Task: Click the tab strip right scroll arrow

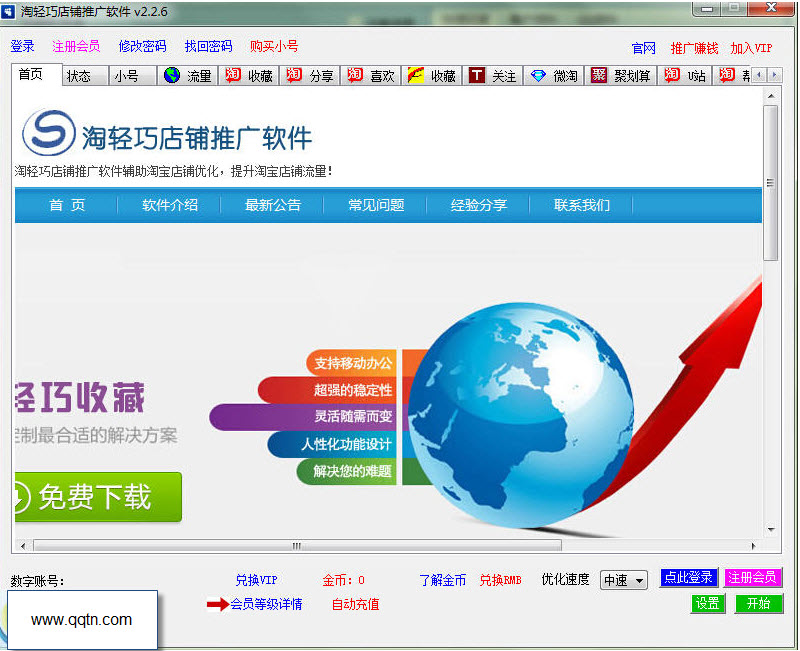Action: [x=775, y=76]
